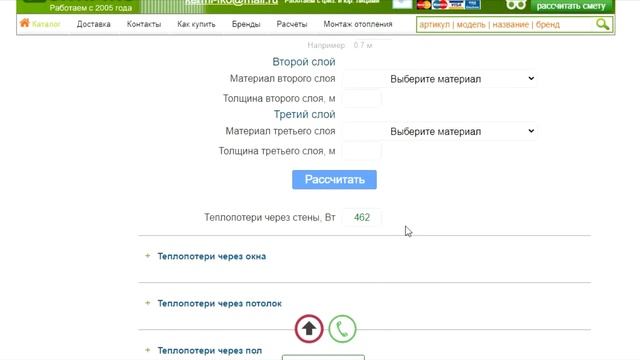Open the Бренды menu item

tap(246, 24)
